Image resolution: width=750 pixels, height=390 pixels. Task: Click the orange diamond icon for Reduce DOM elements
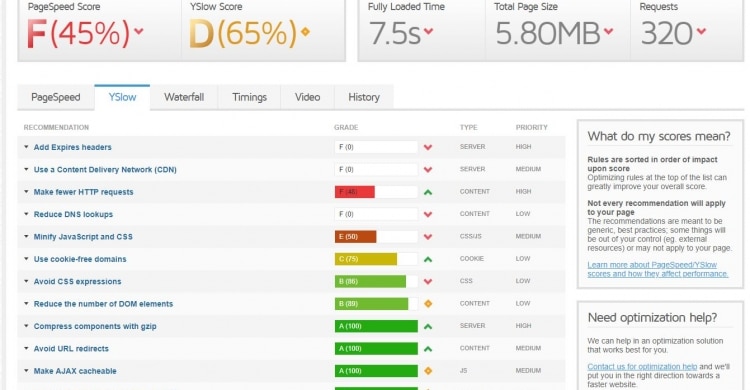click(x=428, y=303)
